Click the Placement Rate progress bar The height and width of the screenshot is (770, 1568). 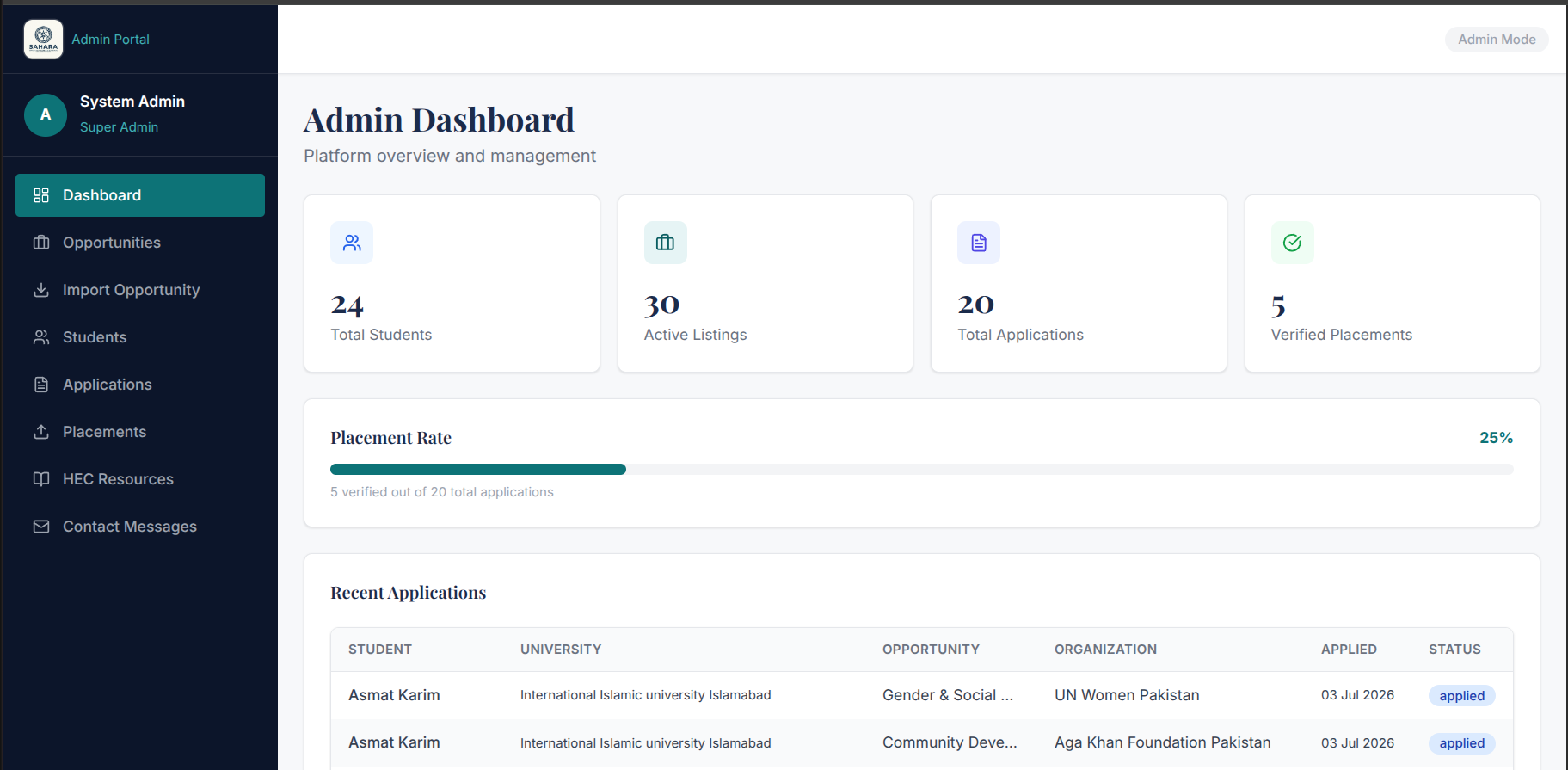(922, 470)
